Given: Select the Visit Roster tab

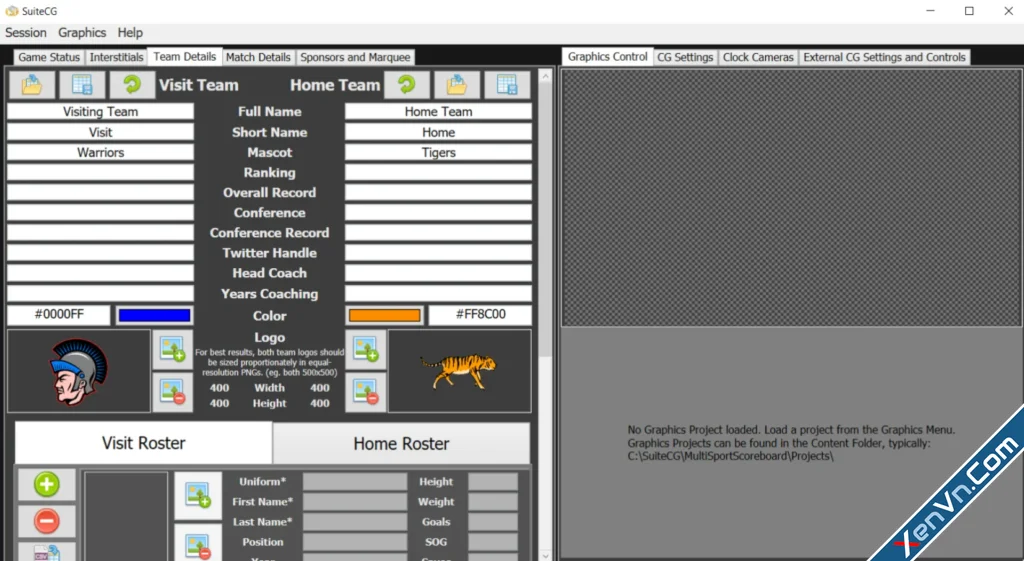Looking at the screenshot, I should tap(144, 443).
